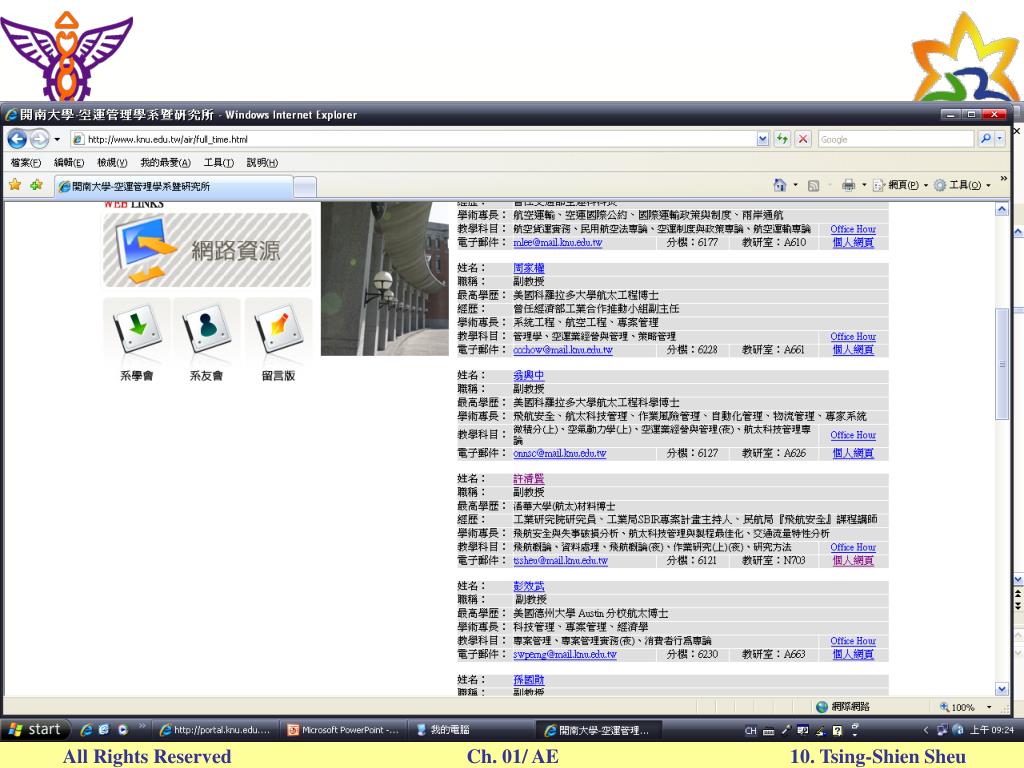Open a new tab button
Screen dimensions: 1024x768
point(305,187)
